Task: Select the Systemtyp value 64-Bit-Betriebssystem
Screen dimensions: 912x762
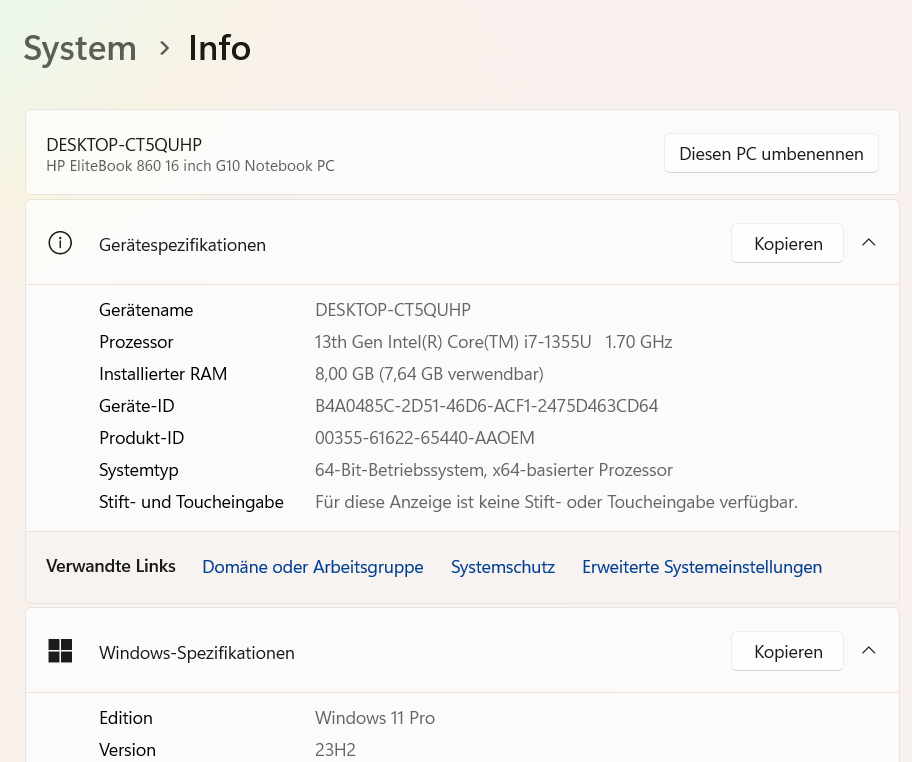Action: click(x=494, y=469)
